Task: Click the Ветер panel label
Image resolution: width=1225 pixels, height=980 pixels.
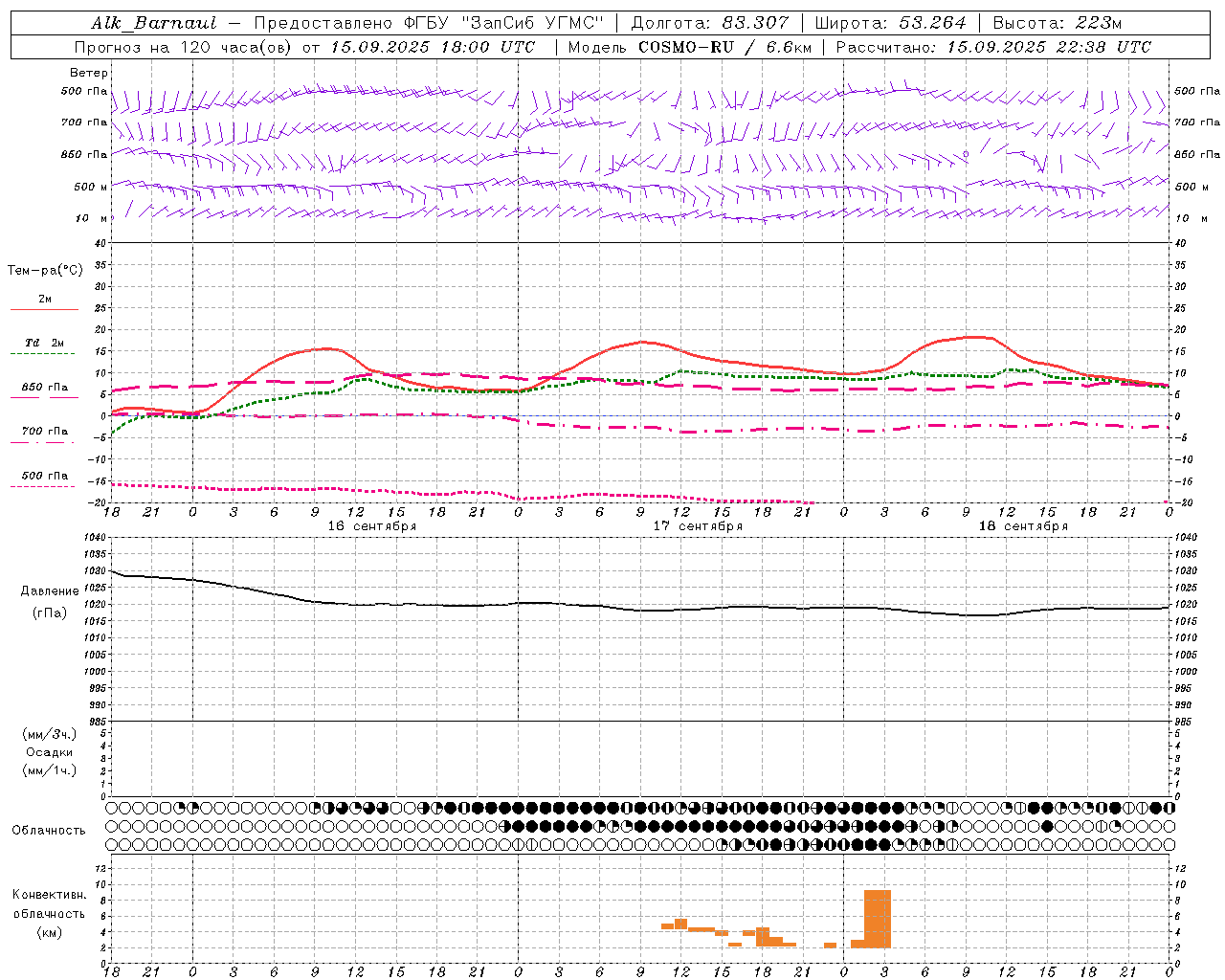Action: click(x=89, y=73)
